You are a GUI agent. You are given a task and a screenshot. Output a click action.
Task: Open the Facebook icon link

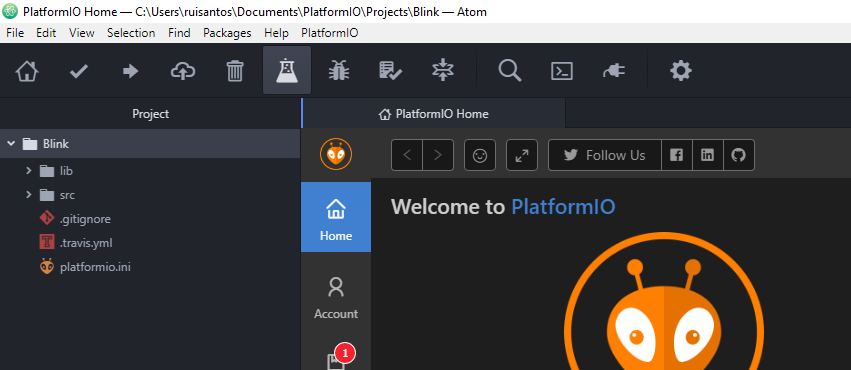(x=677, y=155)
